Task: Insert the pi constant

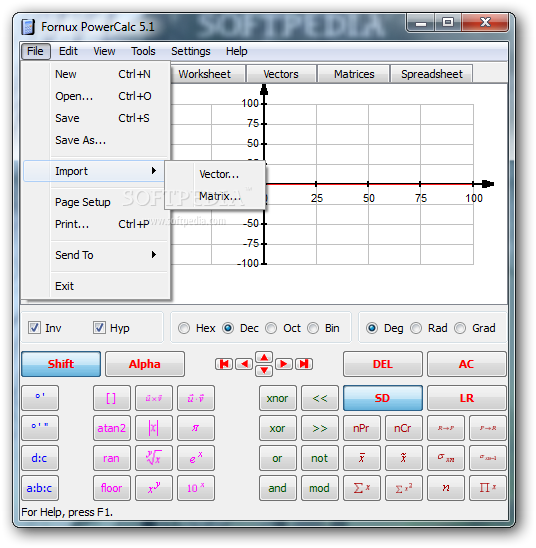Action: pos(196,428)
